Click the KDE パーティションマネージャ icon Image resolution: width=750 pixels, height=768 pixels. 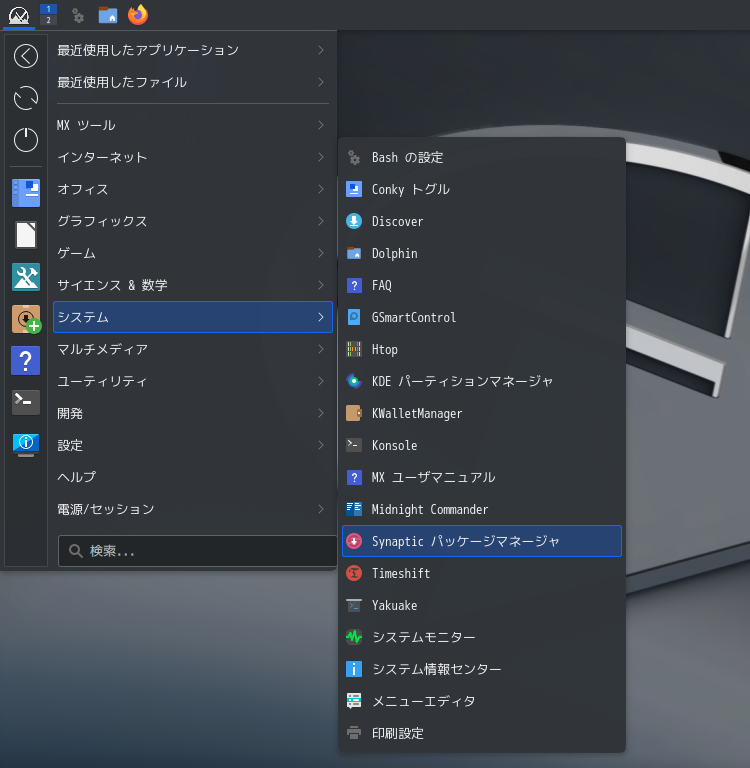pyautogui.click(x=354, y=381)
